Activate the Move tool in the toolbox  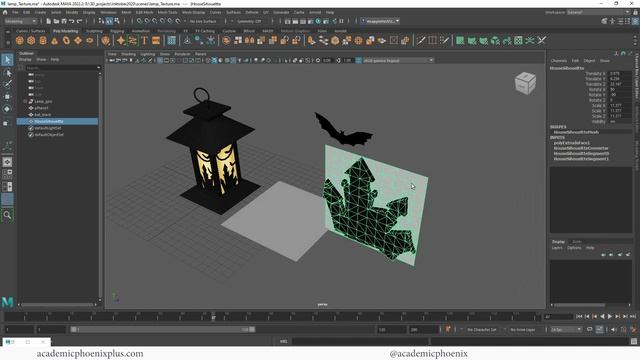[7, 97]
